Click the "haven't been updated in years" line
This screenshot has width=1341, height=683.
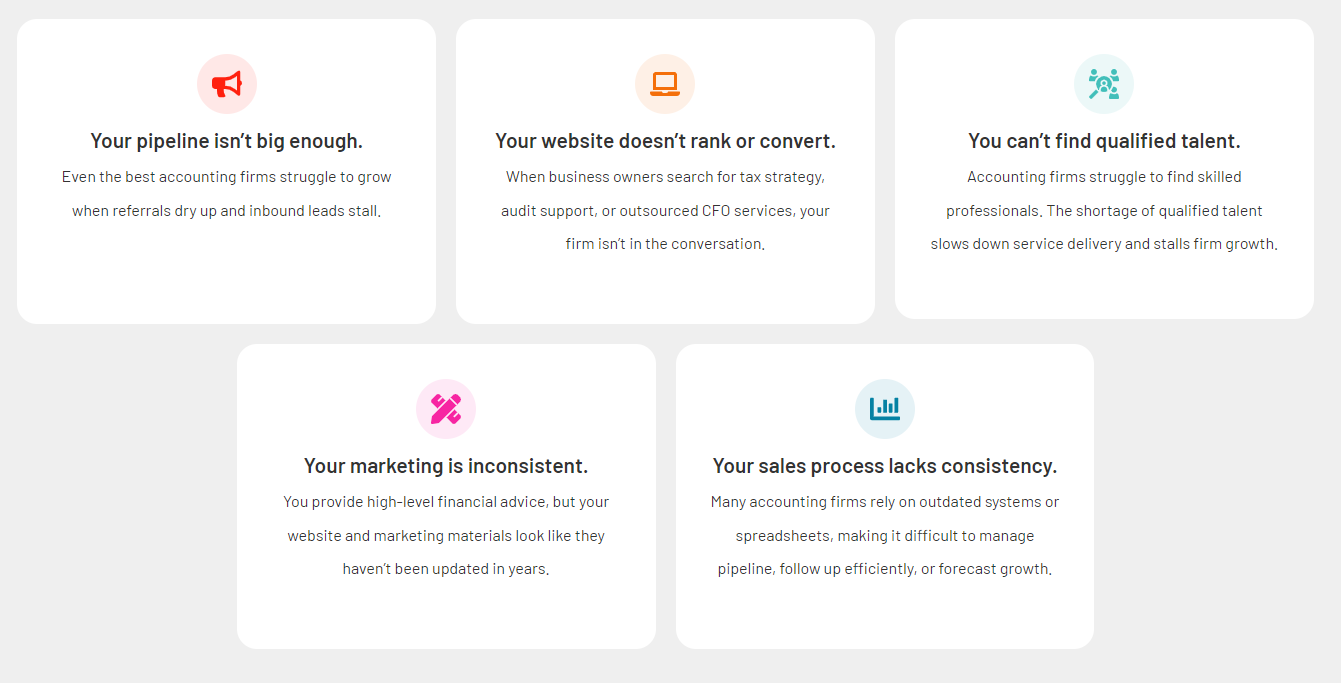(446, 569)
